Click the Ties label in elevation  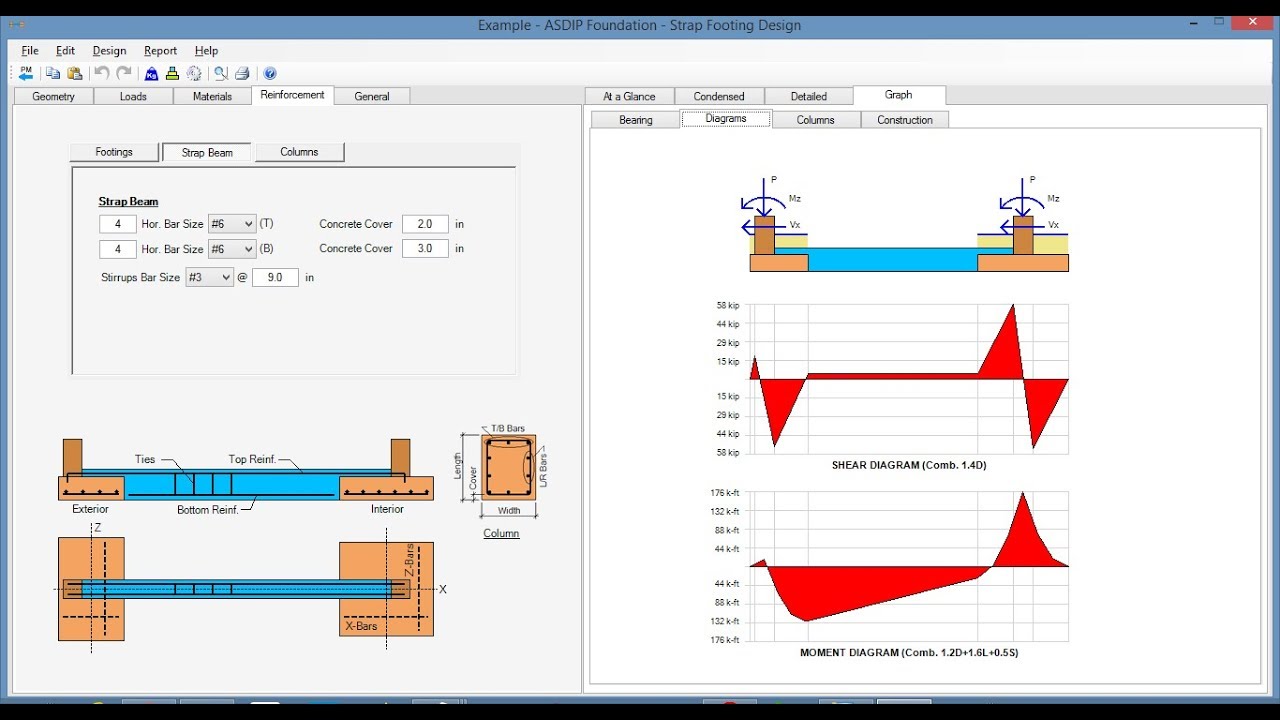(x=146, y=460)
